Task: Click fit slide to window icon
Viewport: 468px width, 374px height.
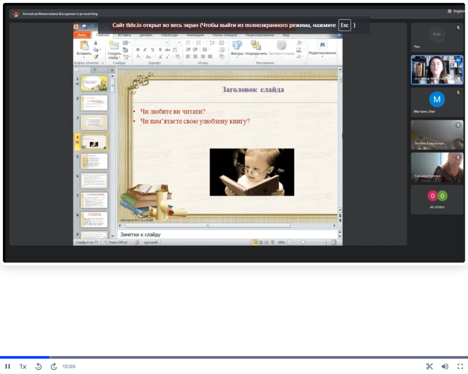Action: [x=333, y=242]
